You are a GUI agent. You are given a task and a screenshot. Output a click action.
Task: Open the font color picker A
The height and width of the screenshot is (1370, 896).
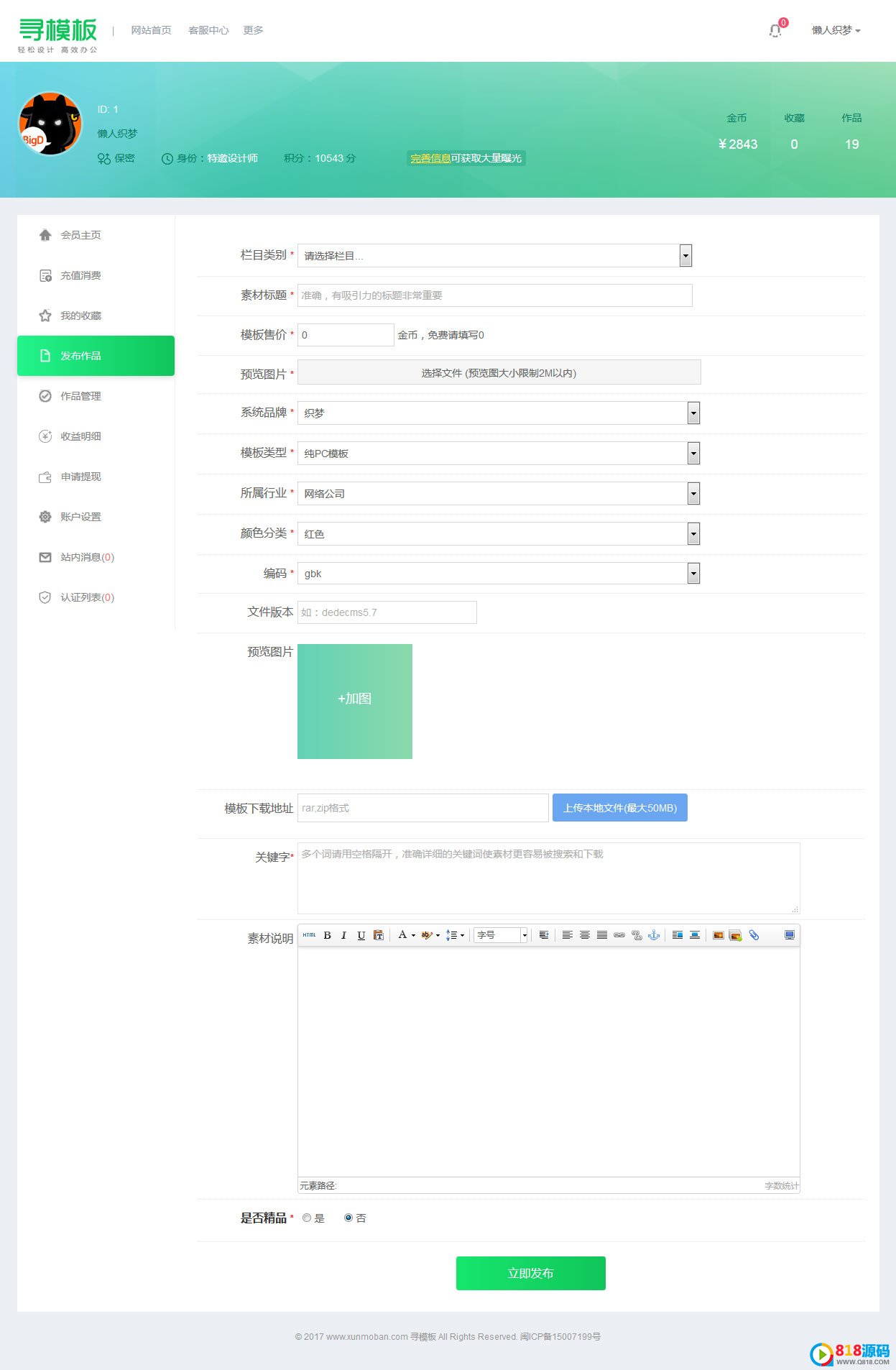coord(407,935)
